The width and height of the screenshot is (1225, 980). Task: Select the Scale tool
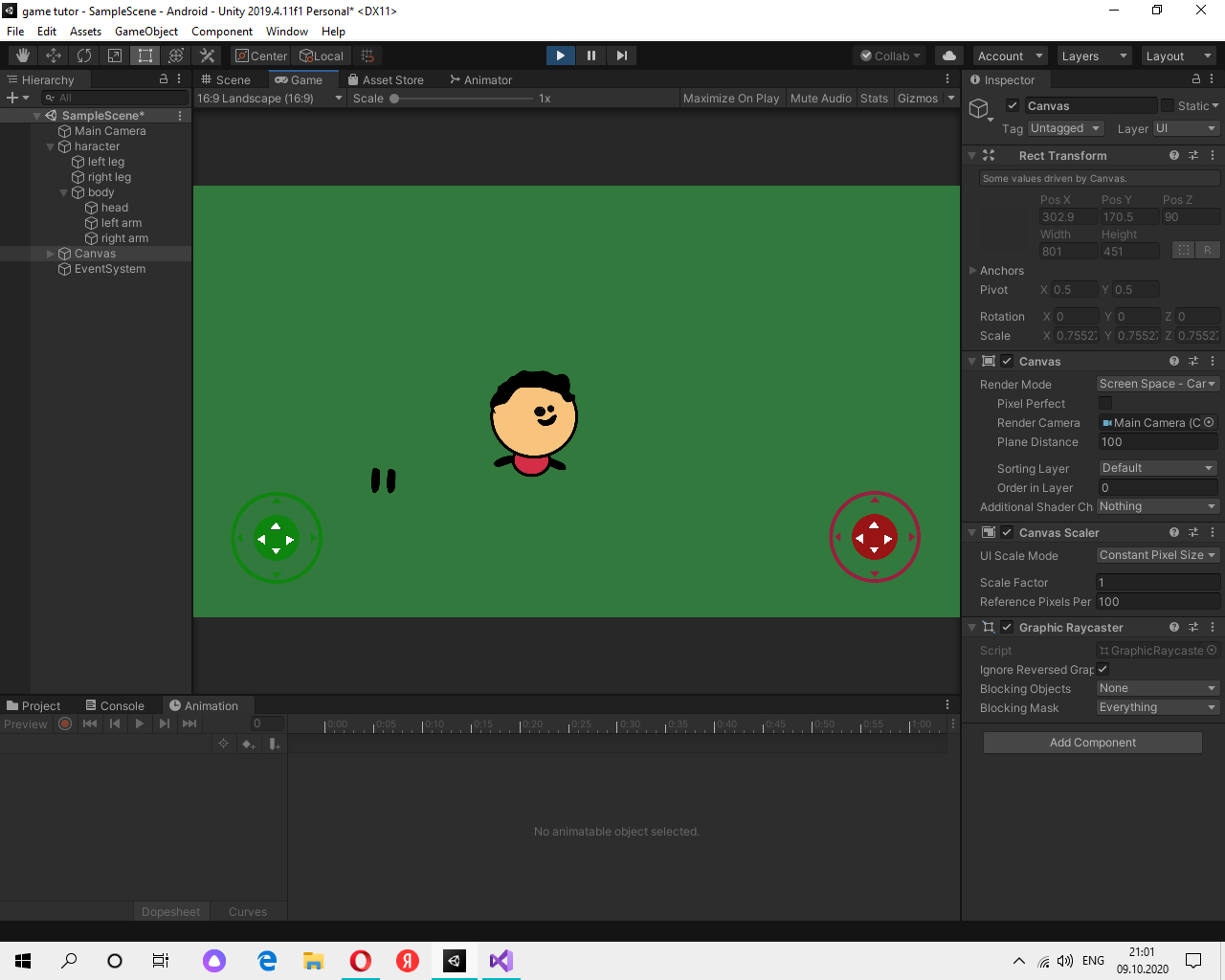(x=115, y=56)
